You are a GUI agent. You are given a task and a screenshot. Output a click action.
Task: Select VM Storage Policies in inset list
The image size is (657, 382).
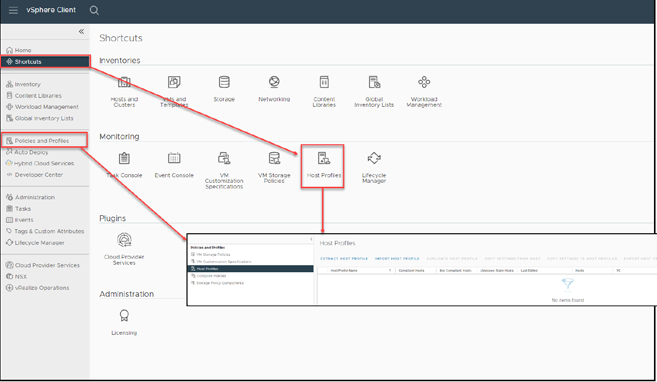tap(210, 254)
